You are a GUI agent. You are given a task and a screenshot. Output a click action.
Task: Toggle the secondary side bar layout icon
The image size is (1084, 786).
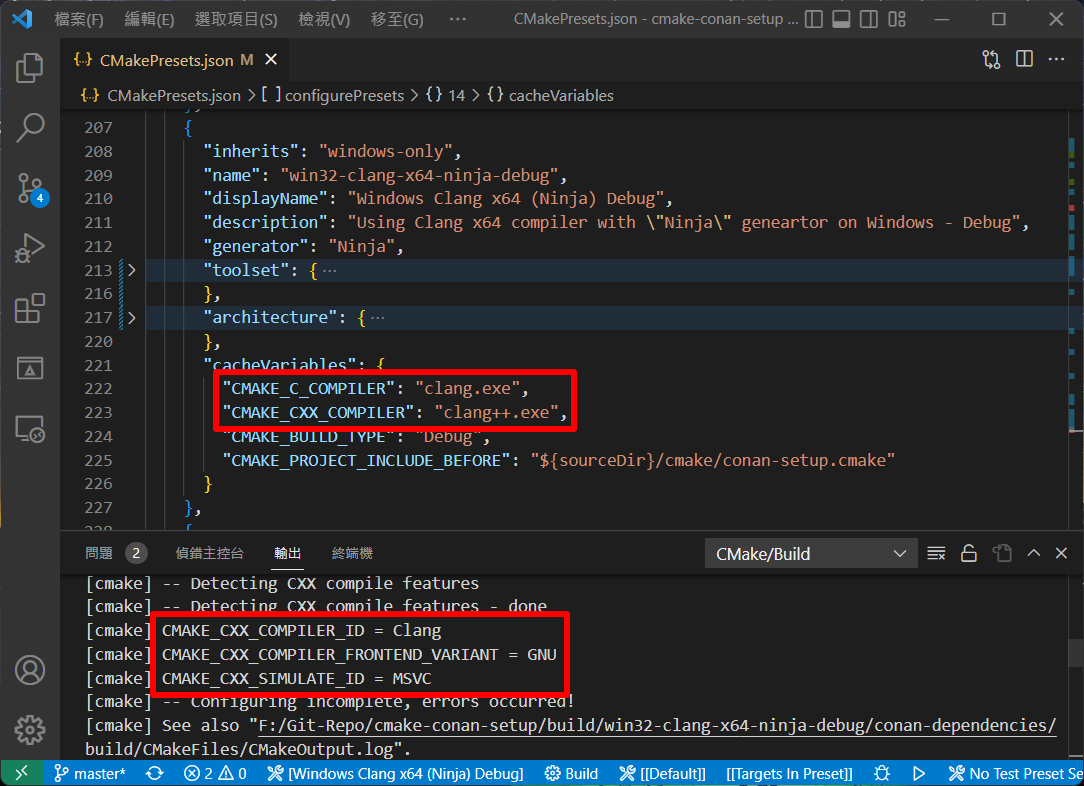(869, 19)
